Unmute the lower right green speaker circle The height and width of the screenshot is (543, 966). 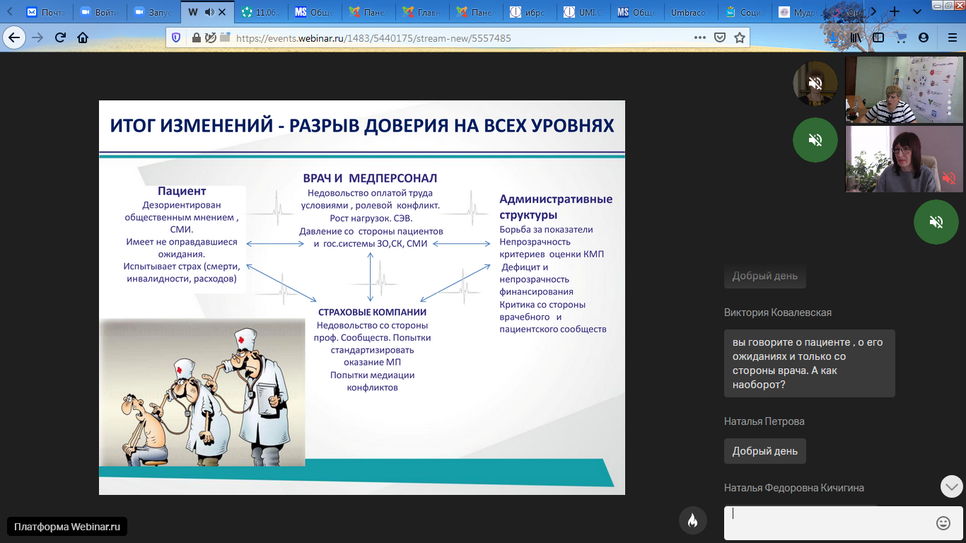[x=936, y=221]
